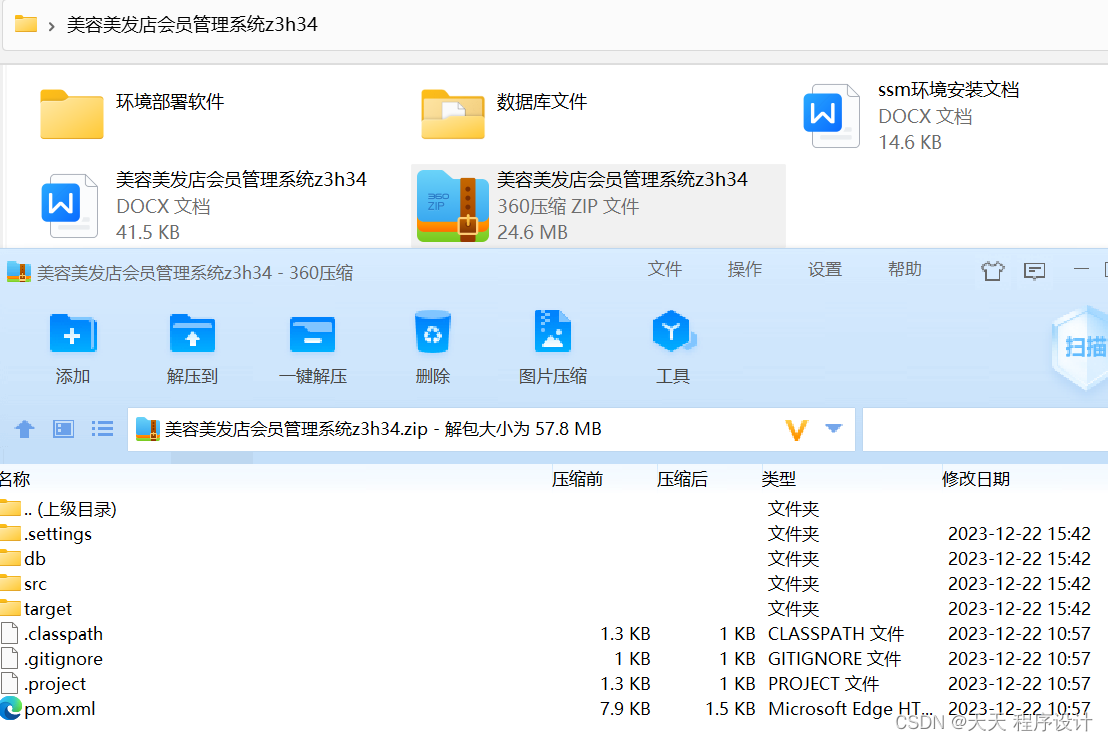Select the .gitignore file row
This screenshot has width=1108, height=741.
(554, 659)
